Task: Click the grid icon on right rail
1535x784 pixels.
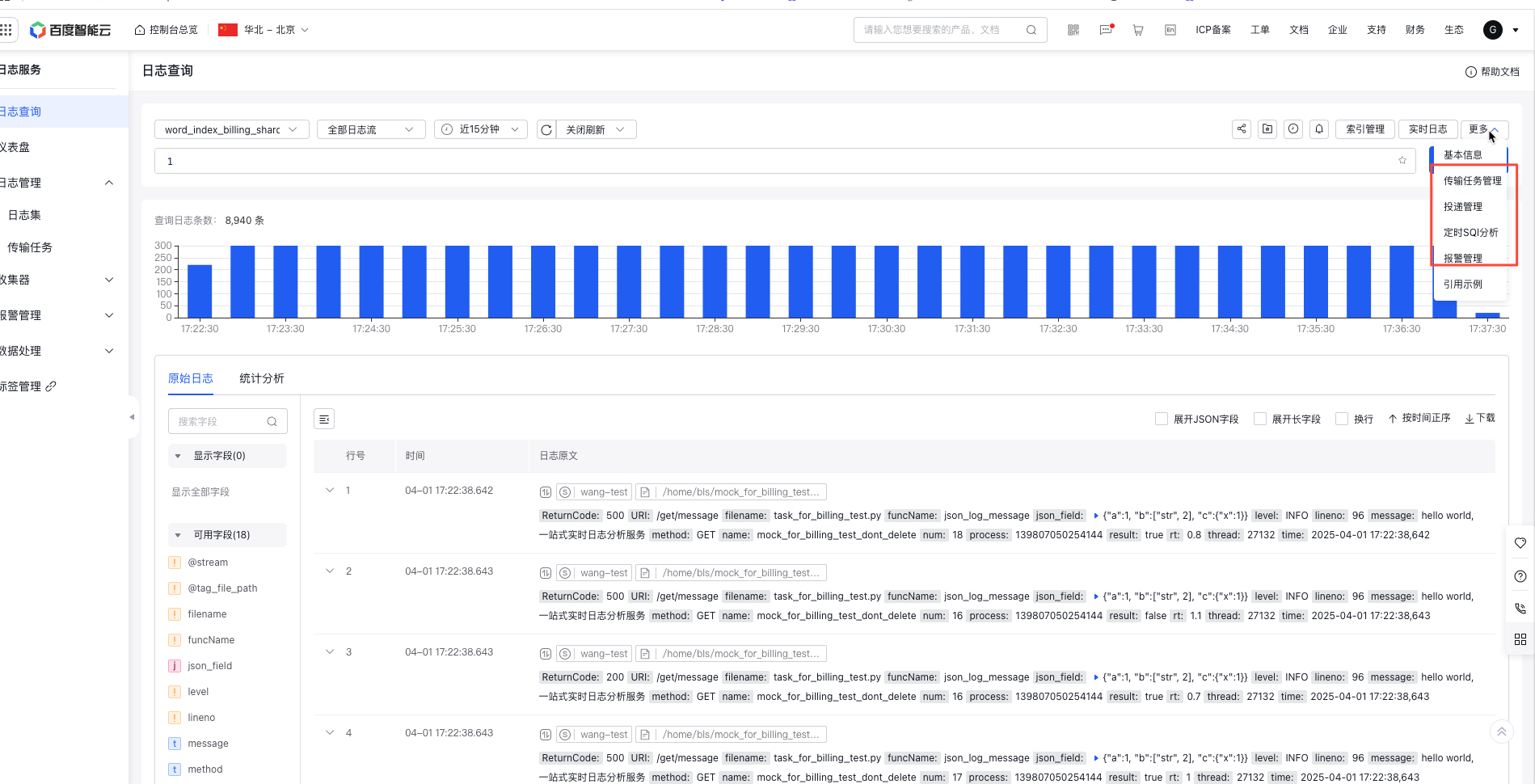Action: coord(1520,639)
